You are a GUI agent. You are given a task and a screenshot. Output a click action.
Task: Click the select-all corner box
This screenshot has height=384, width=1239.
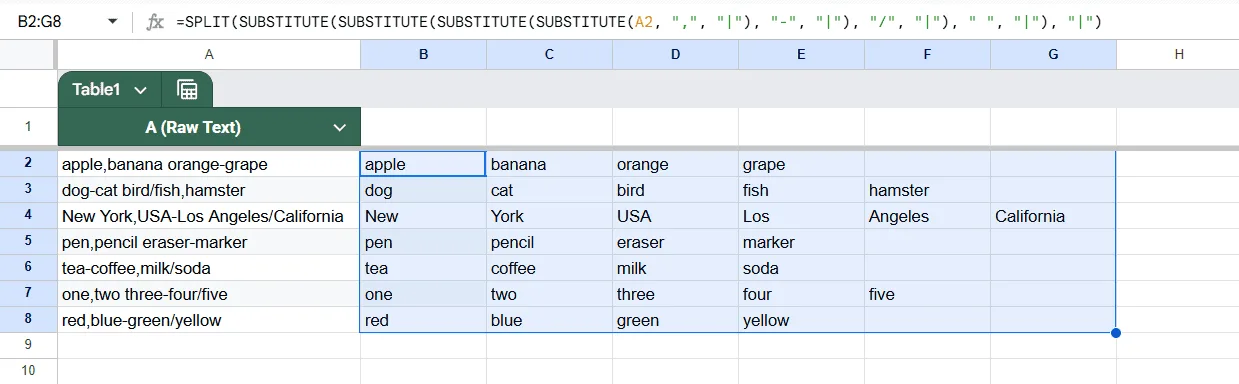(x=28, y=55)
